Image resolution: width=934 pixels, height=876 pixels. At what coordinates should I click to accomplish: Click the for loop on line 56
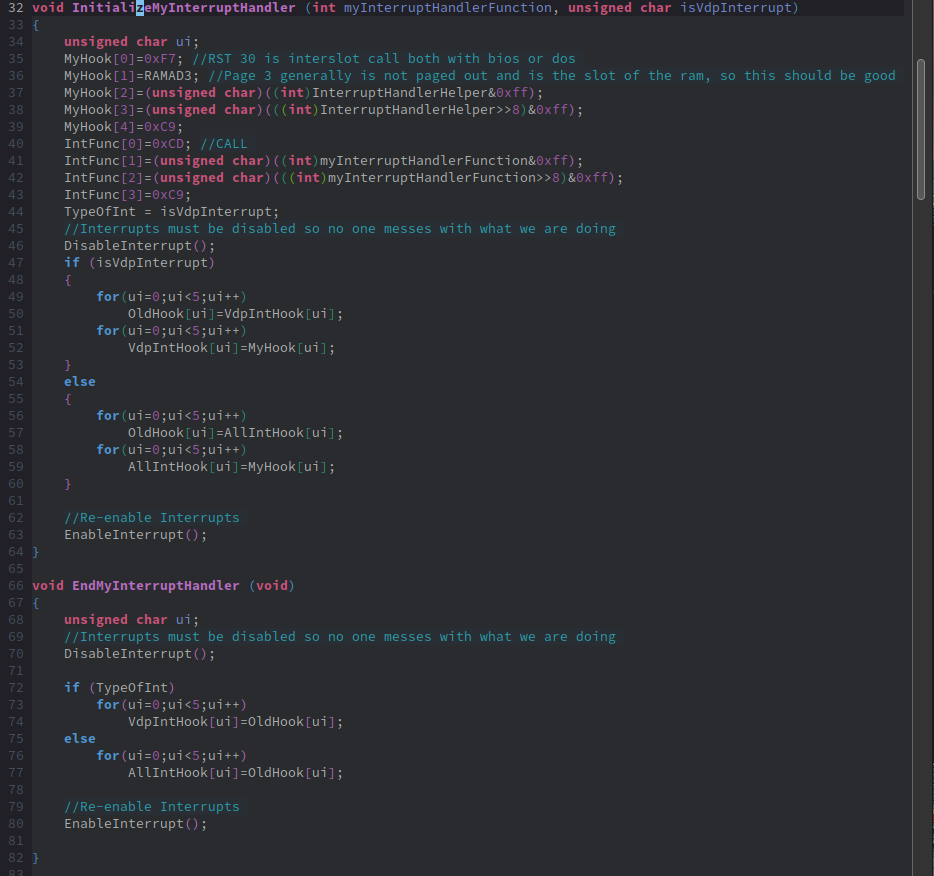point(172,416)
